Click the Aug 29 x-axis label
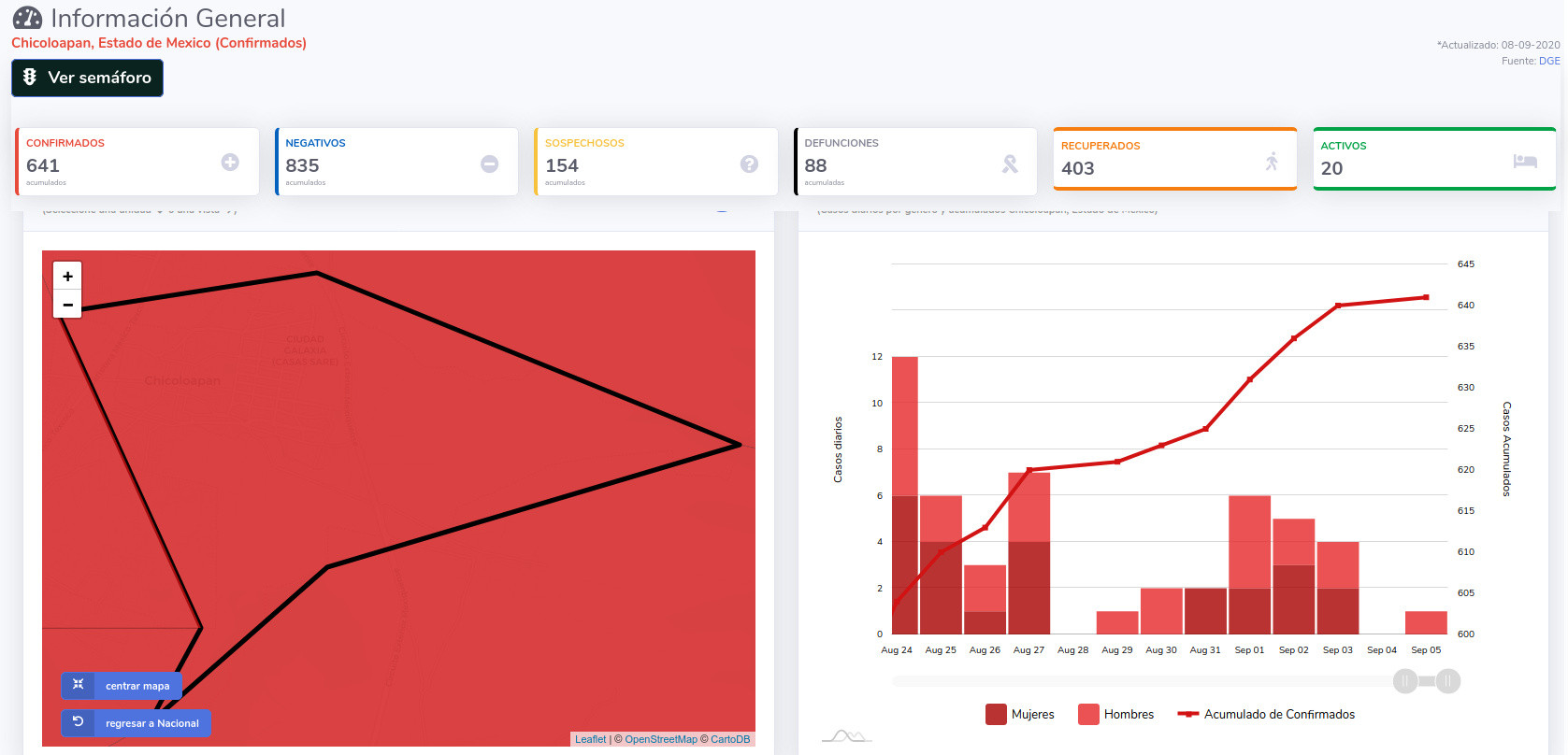This screenshot has height=755, width=1568. (x=1116, y=649)
